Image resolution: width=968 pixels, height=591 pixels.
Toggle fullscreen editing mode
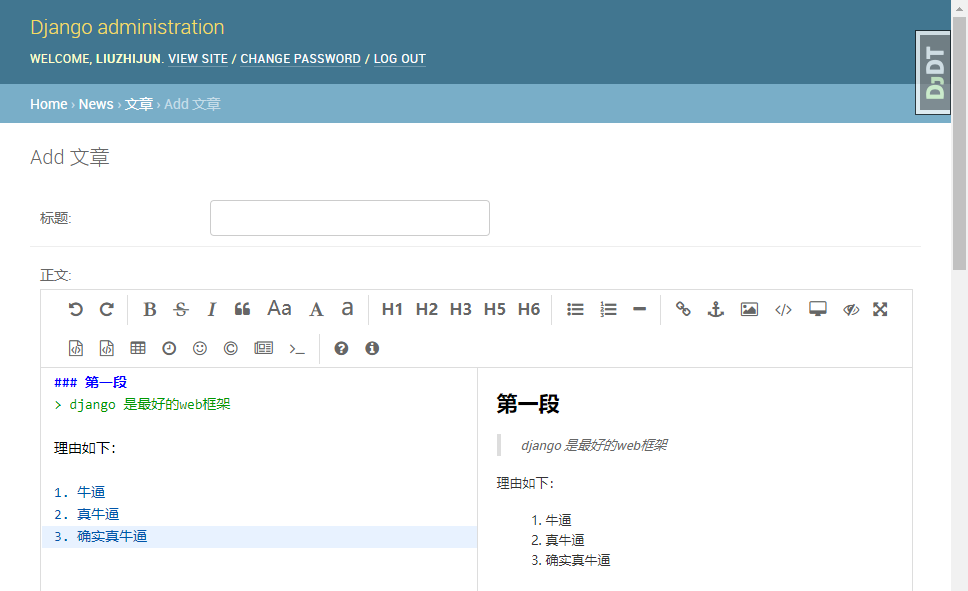click(x=880, y=309)
